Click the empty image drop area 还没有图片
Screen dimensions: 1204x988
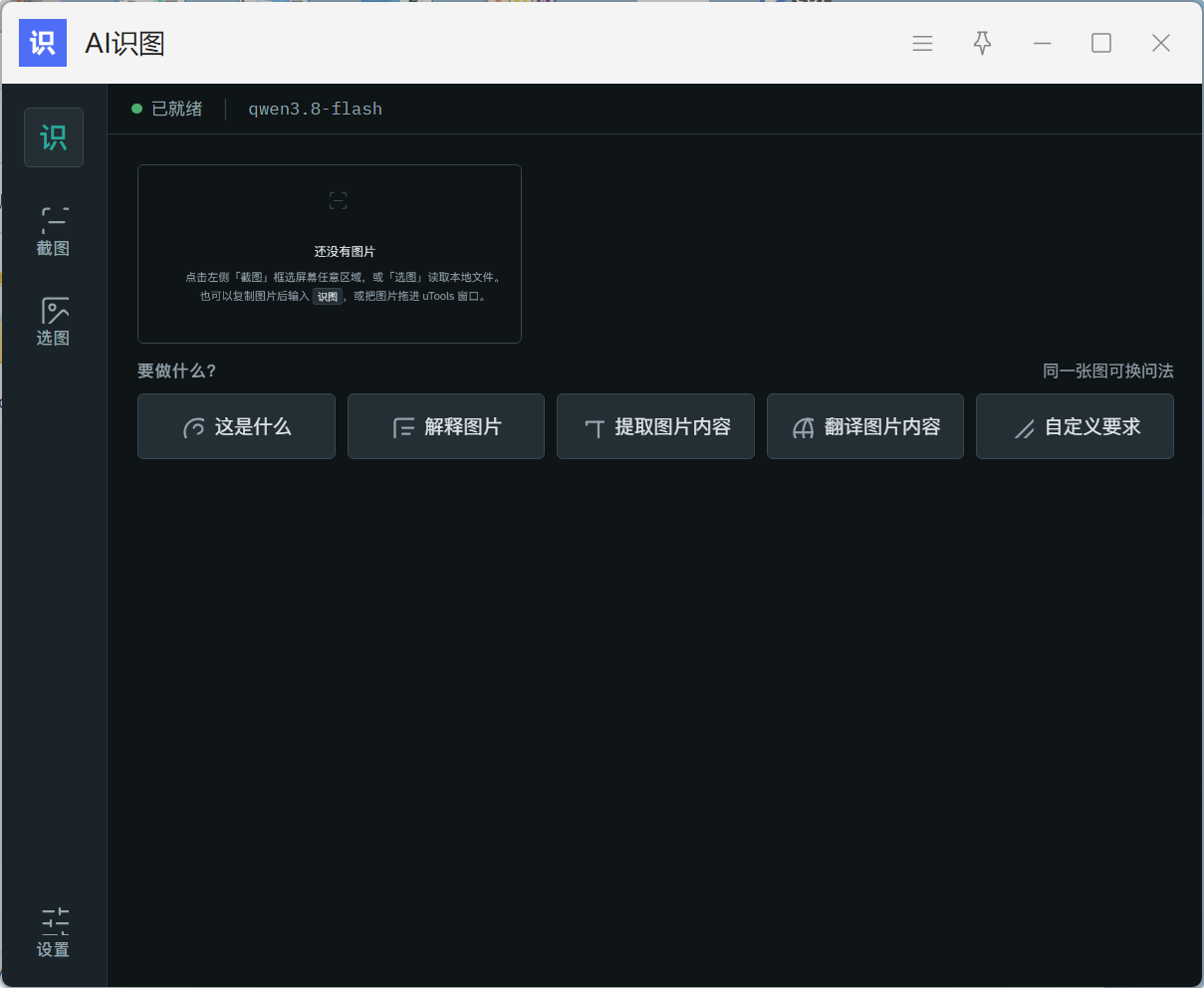click(330, 254)
